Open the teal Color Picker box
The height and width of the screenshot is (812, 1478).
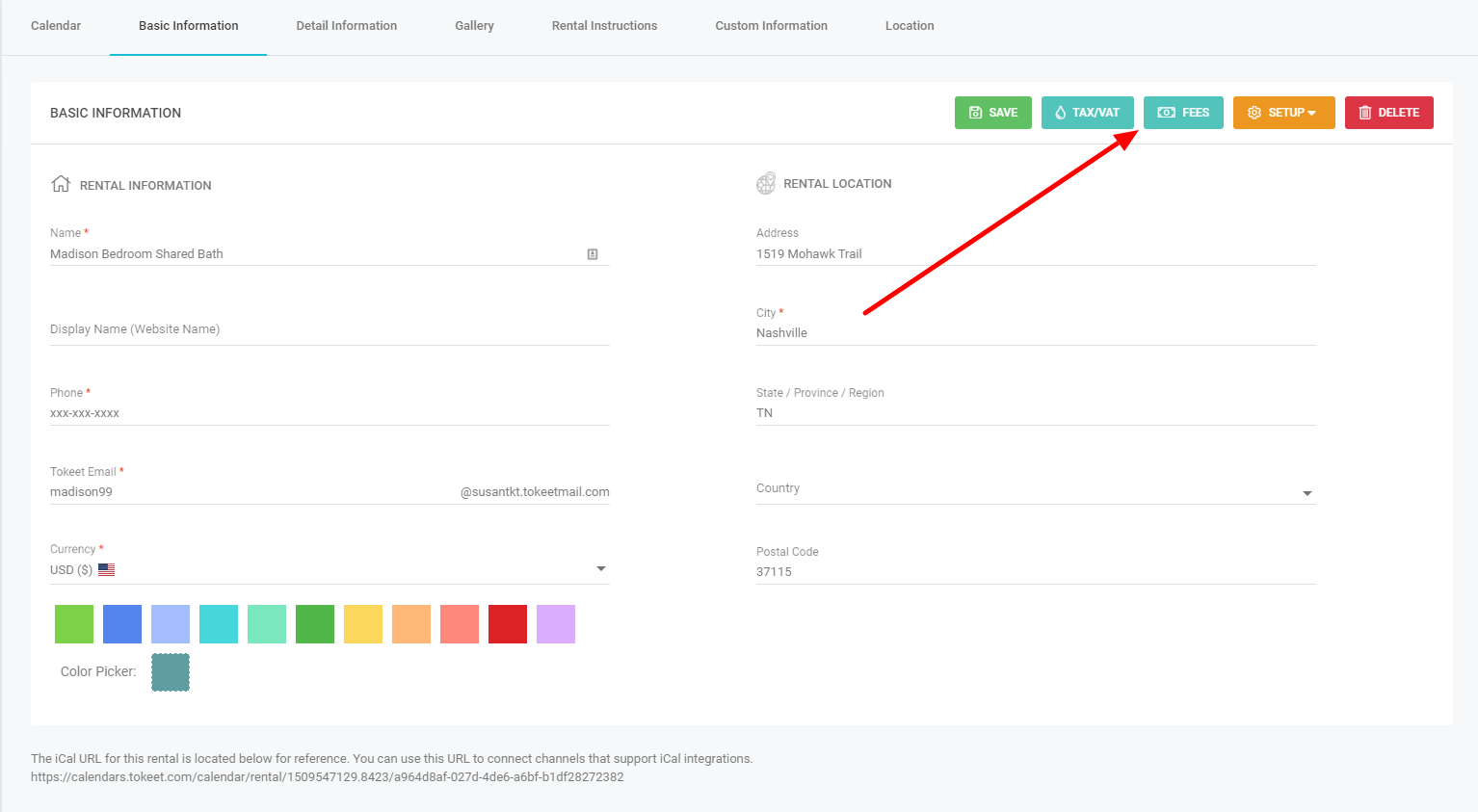click(171, 672)
